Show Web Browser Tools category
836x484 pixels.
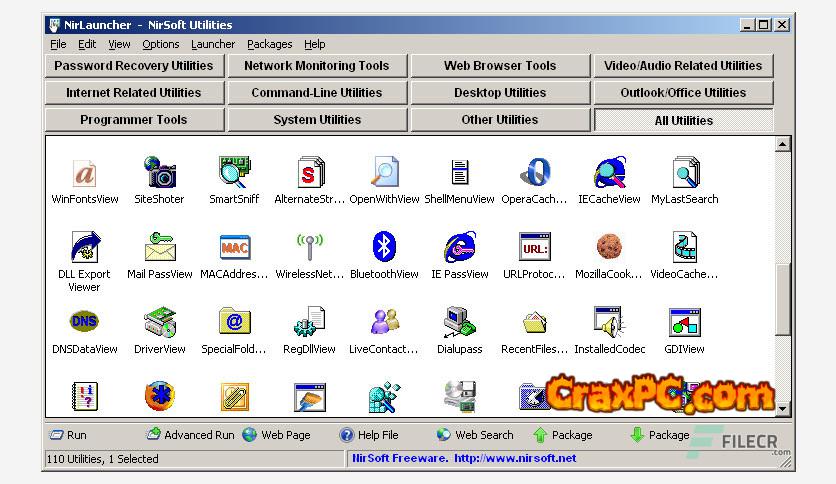[x=500, y=66]
